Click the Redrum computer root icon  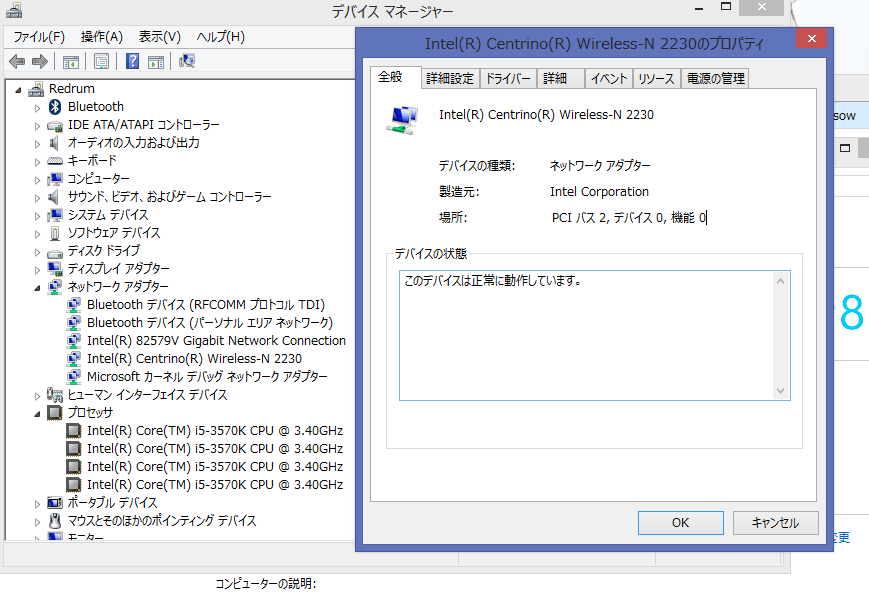pyautogui.click(x=36, y=89)
